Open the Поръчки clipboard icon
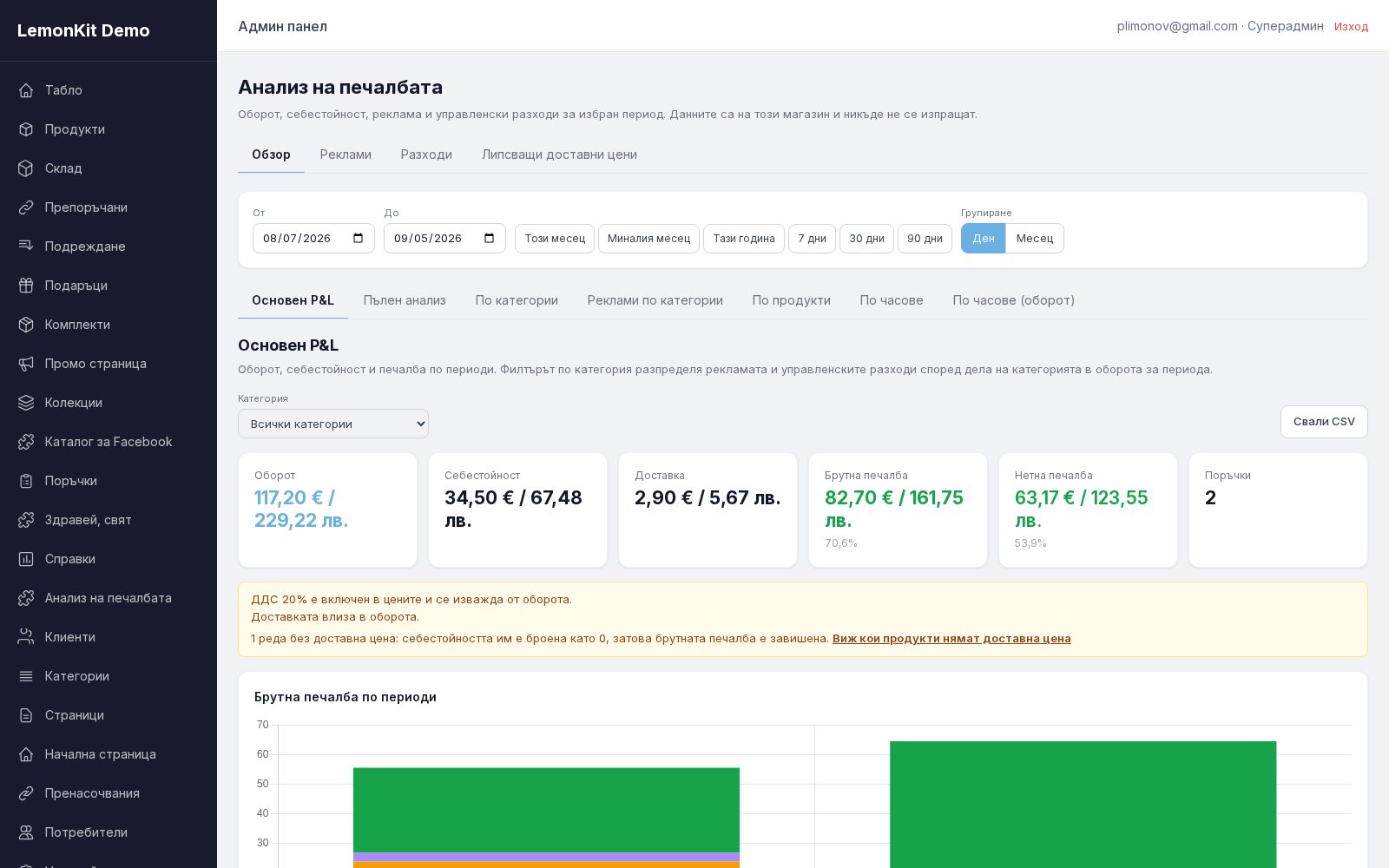The width and height of the screenshot is (1389, 868). click(26, 481)
